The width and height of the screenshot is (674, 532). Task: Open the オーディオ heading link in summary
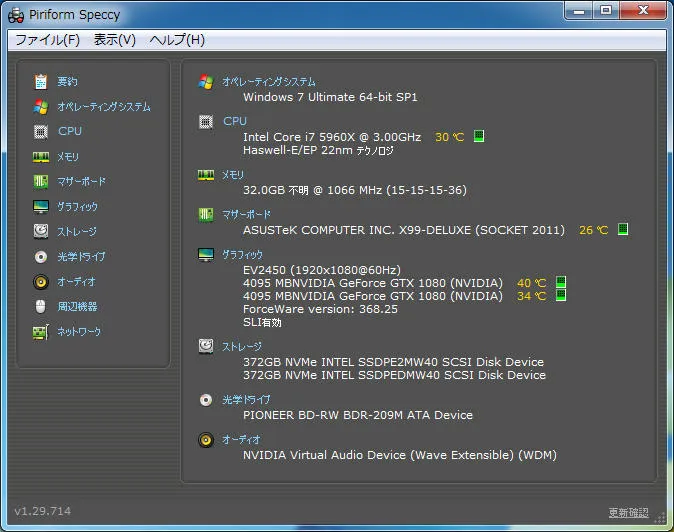click(241, 440)
